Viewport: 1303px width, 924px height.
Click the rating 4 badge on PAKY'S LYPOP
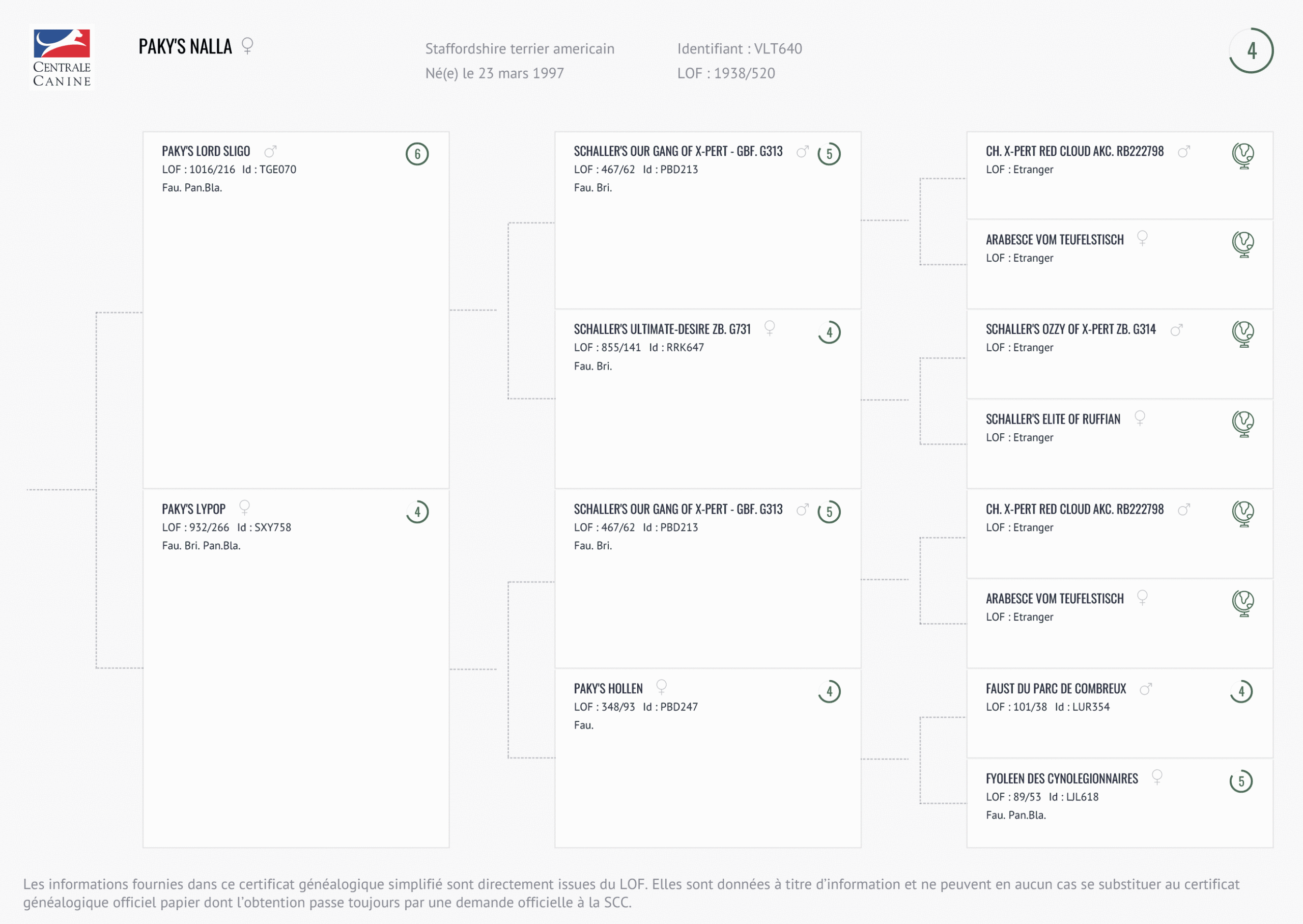[417, 512]
